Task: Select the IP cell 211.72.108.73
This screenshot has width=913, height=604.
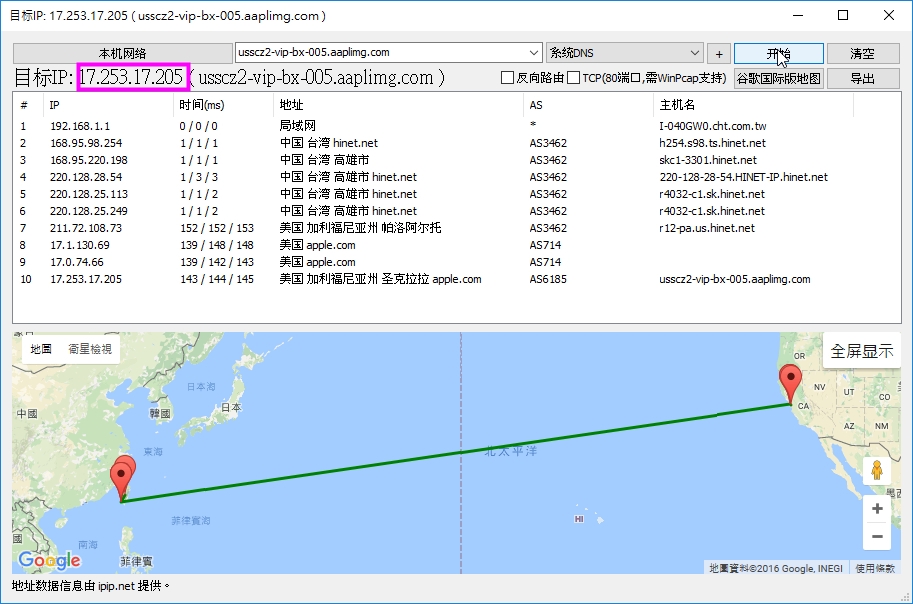Action: click(86, 228)
